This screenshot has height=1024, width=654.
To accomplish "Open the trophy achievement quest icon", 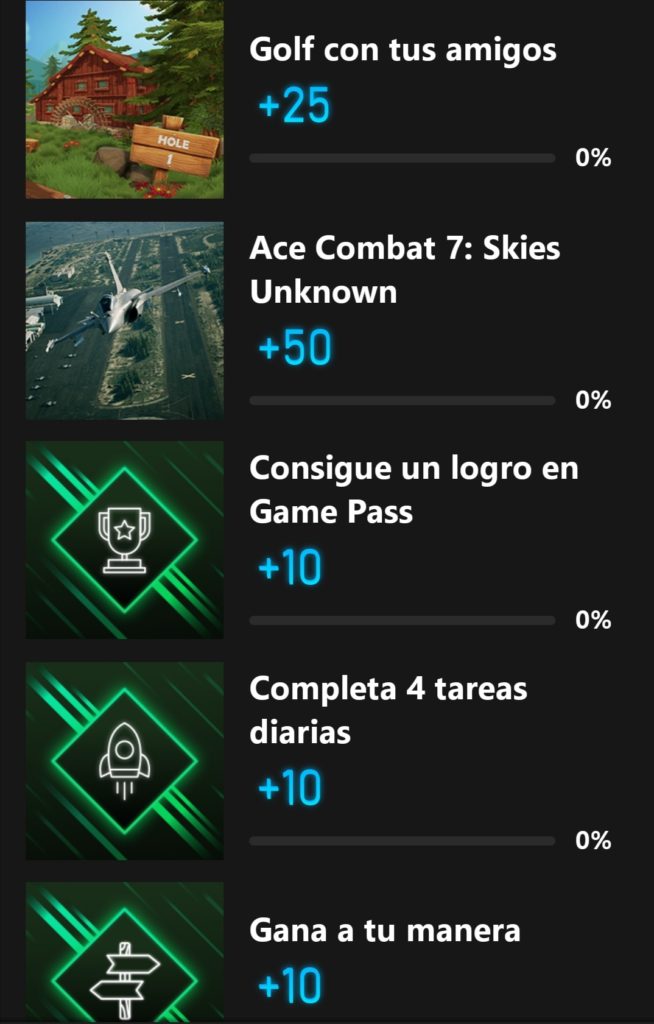I will point(124,540).
